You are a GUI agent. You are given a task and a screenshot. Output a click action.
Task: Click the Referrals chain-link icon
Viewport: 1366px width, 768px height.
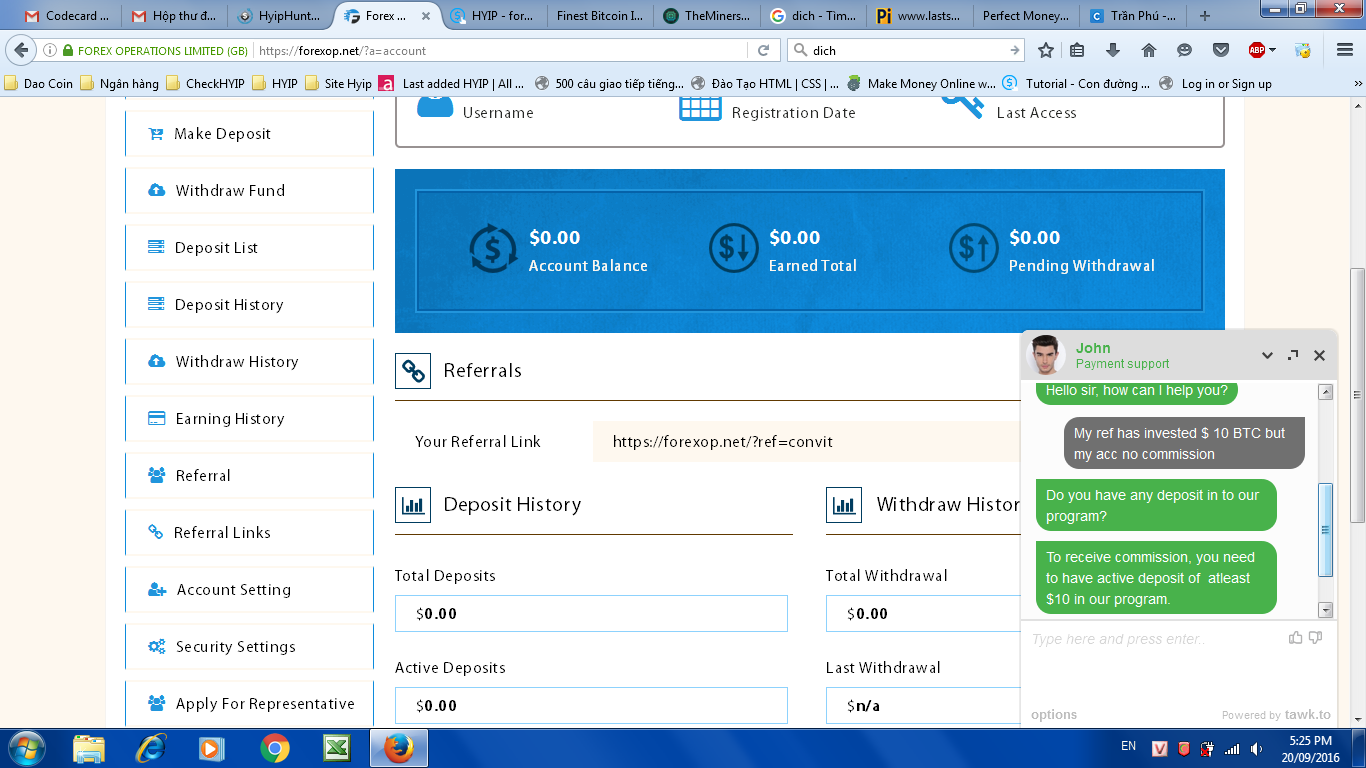(413, 370)
